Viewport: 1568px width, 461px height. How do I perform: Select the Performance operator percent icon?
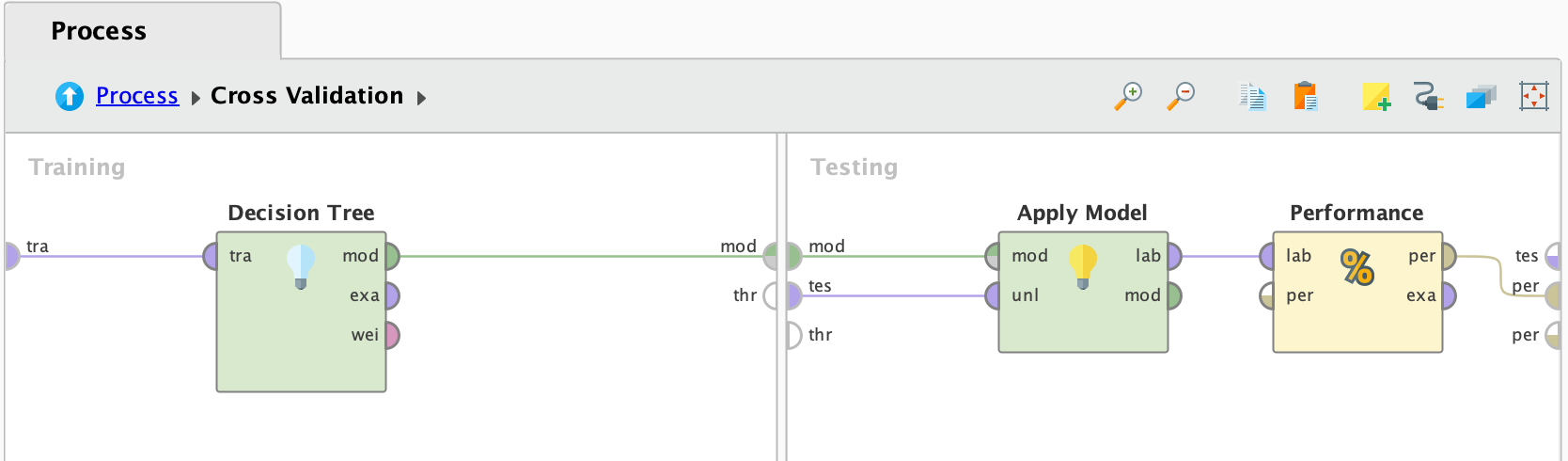tap(1357, 267)
